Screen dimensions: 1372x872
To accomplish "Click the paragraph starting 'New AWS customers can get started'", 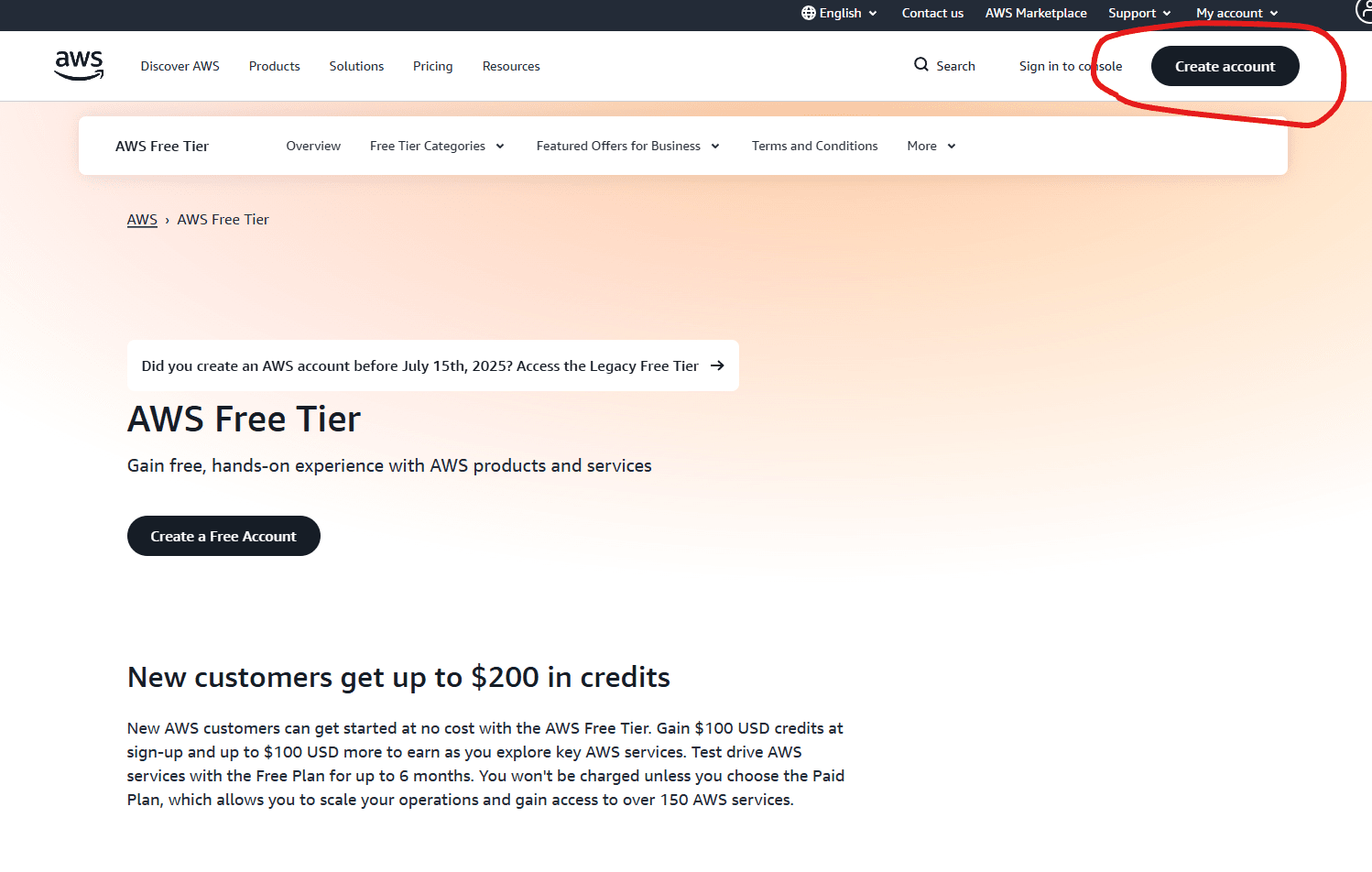I will (x=485, y=764).
